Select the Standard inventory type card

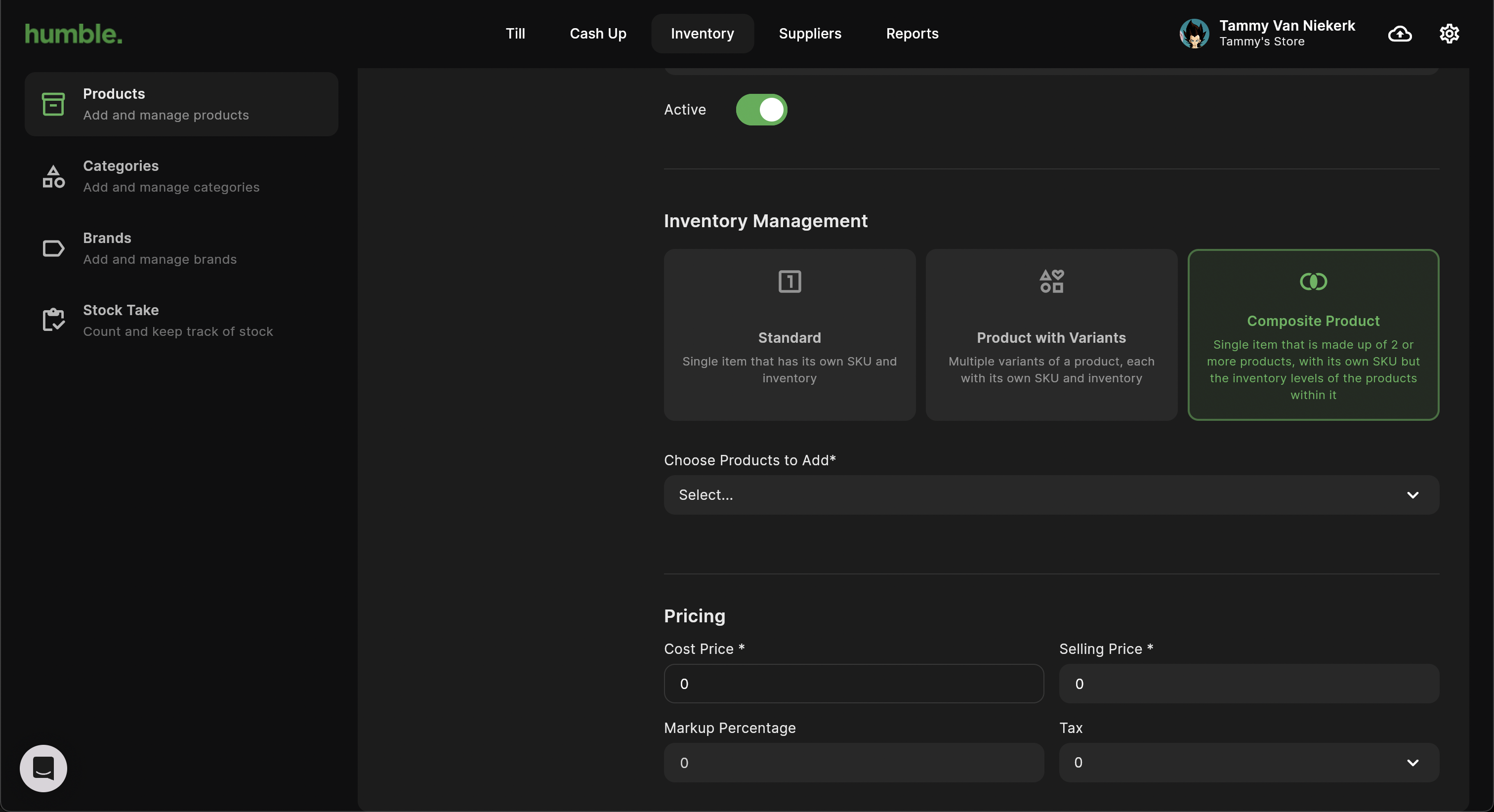tap(789, 335)
